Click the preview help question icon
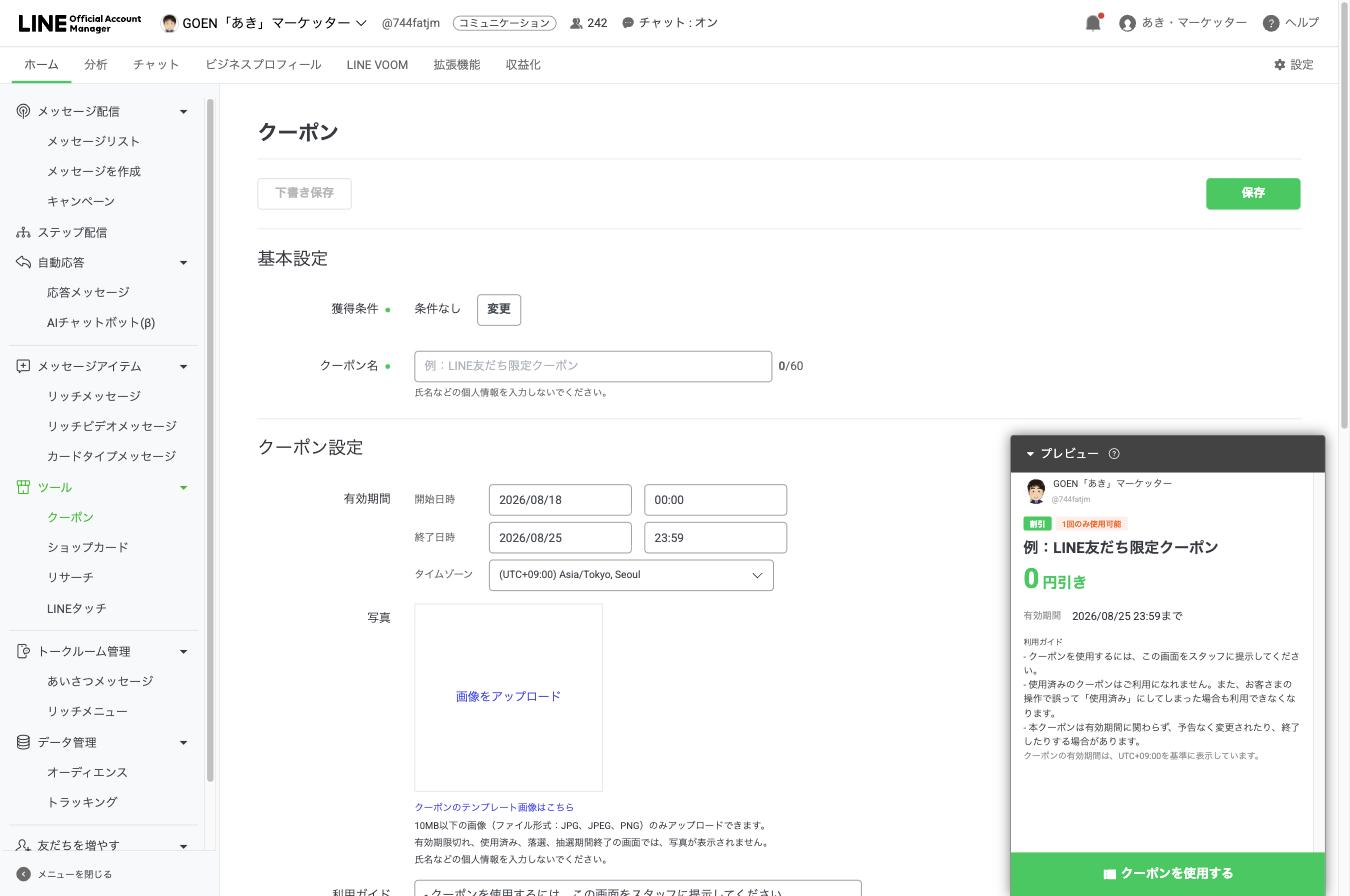The height and width of the screenshot is (896, 1350). 1114,454
